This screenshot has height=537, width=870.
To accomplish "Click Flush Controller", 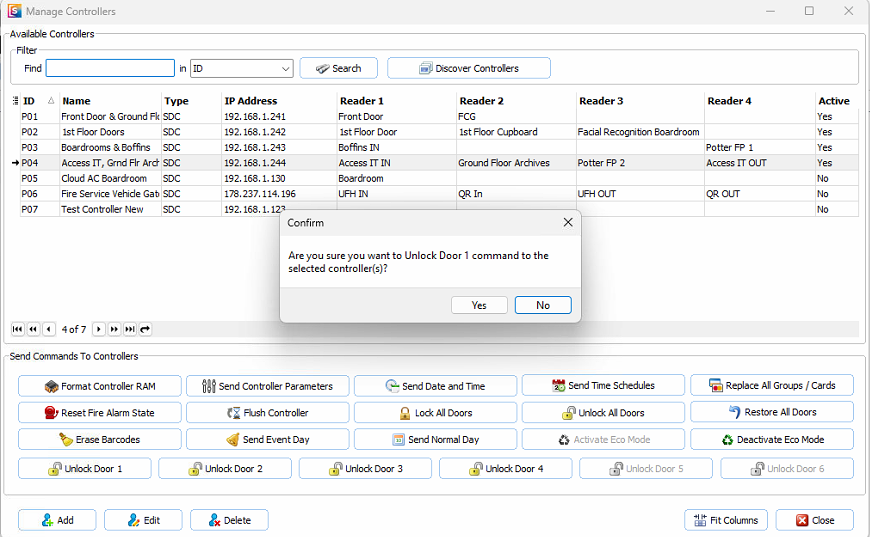I will click(x=267, y=413).
